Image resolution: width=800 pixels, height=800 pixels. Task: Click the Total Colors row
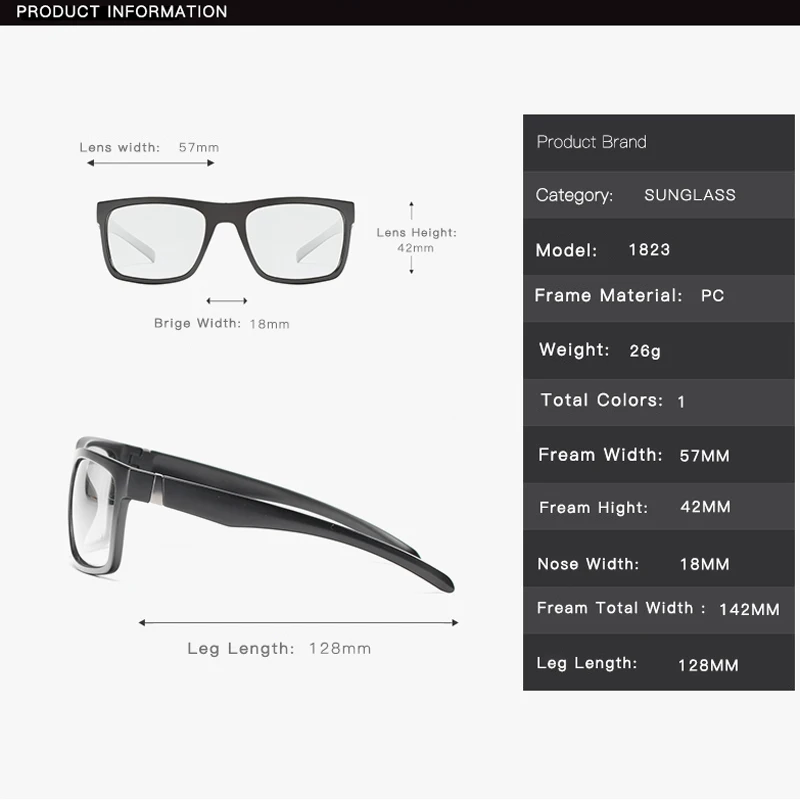pos(659,403)
